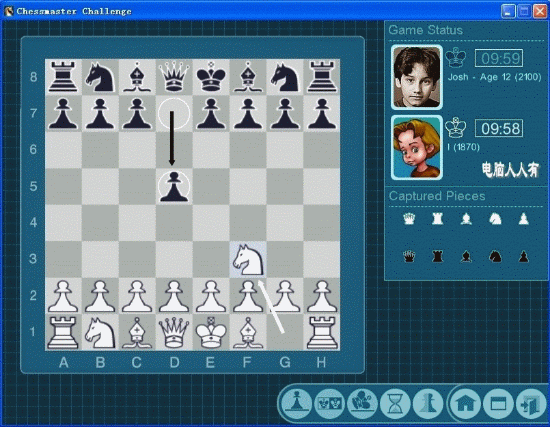Click the black queen in Captured Pieces

tap(409, 256)
